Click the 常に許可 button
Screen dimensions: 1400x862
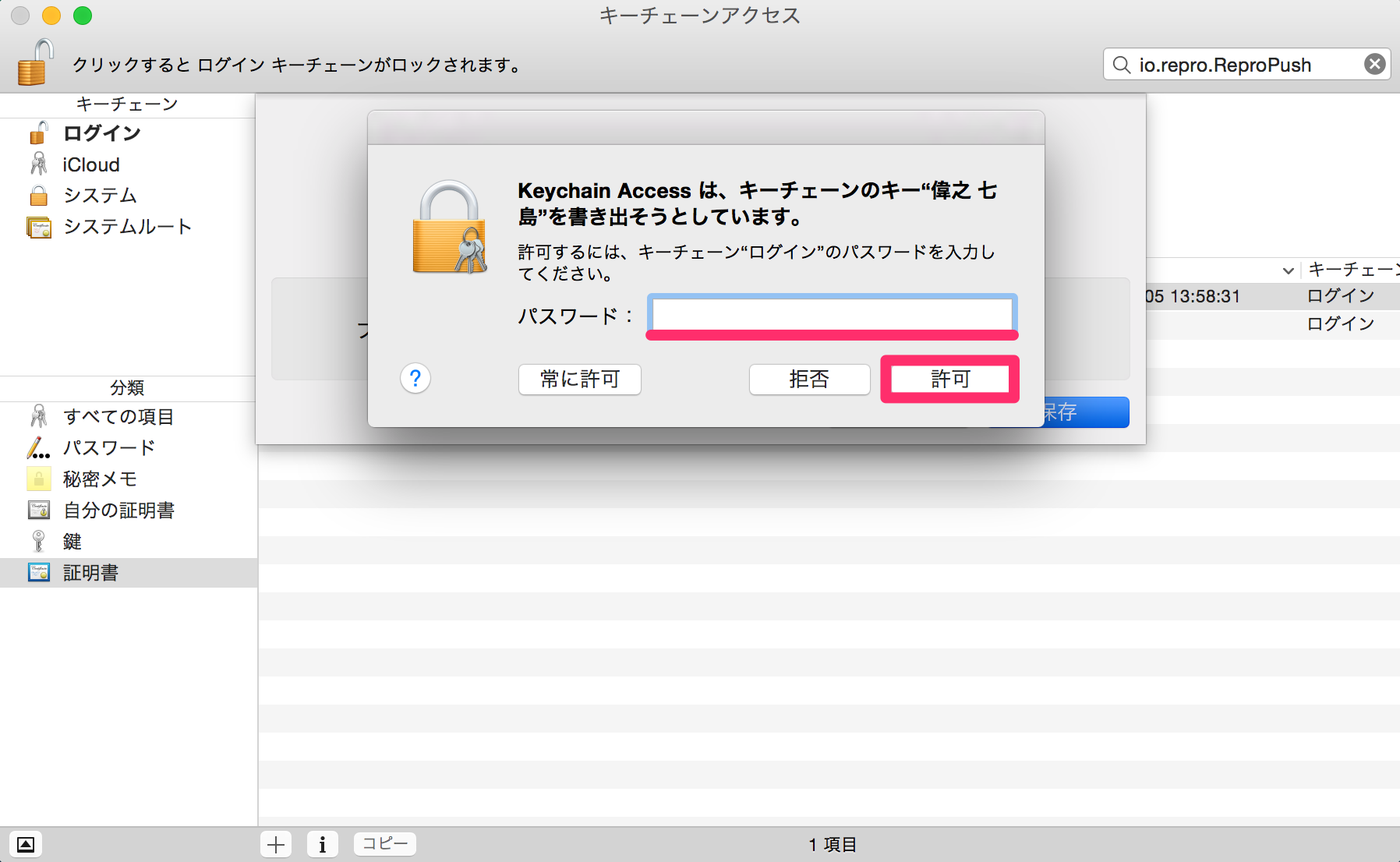coord(580,380)
